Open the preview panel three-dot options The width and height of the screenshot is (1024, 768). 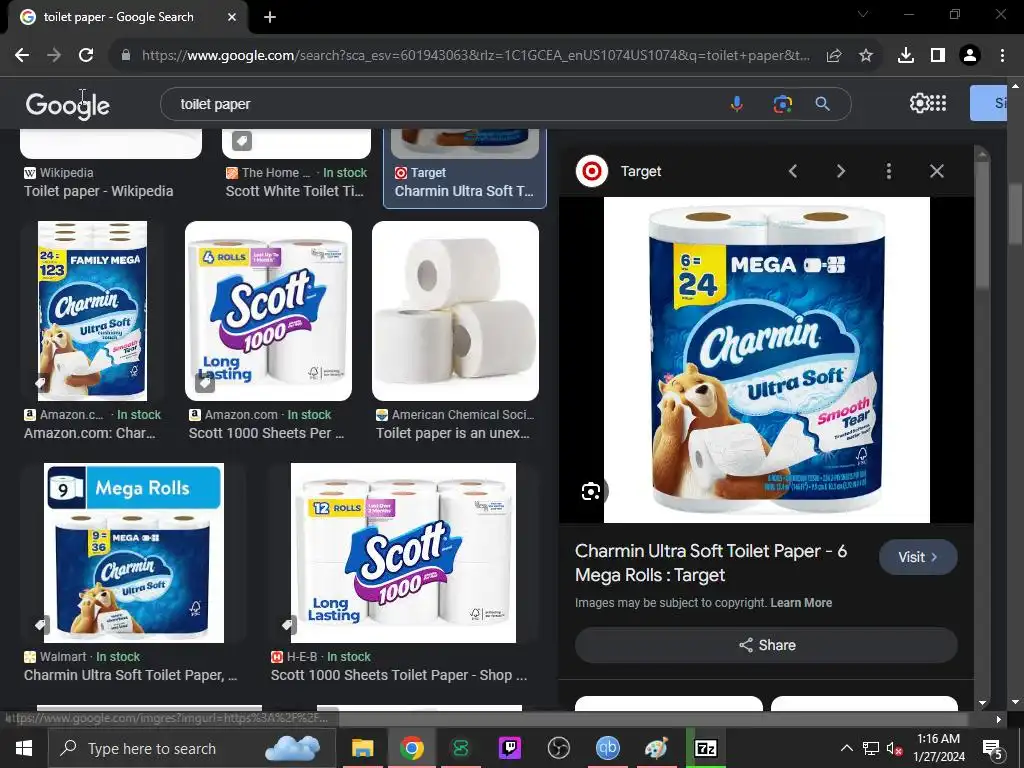point(889,171)
